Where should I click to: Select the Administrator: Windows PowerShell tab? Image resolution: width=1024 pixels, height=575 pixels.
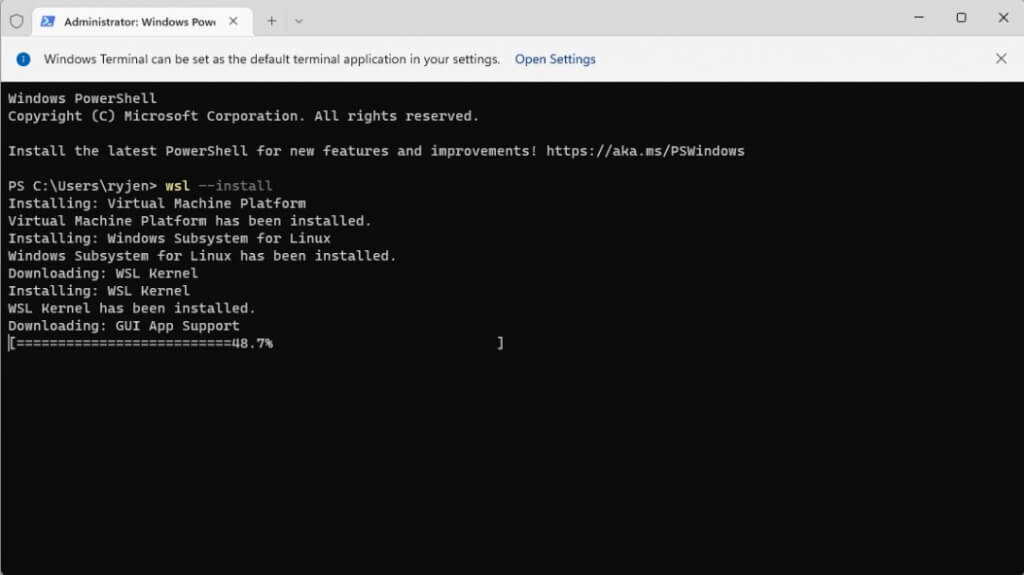(x=142, y=22)
